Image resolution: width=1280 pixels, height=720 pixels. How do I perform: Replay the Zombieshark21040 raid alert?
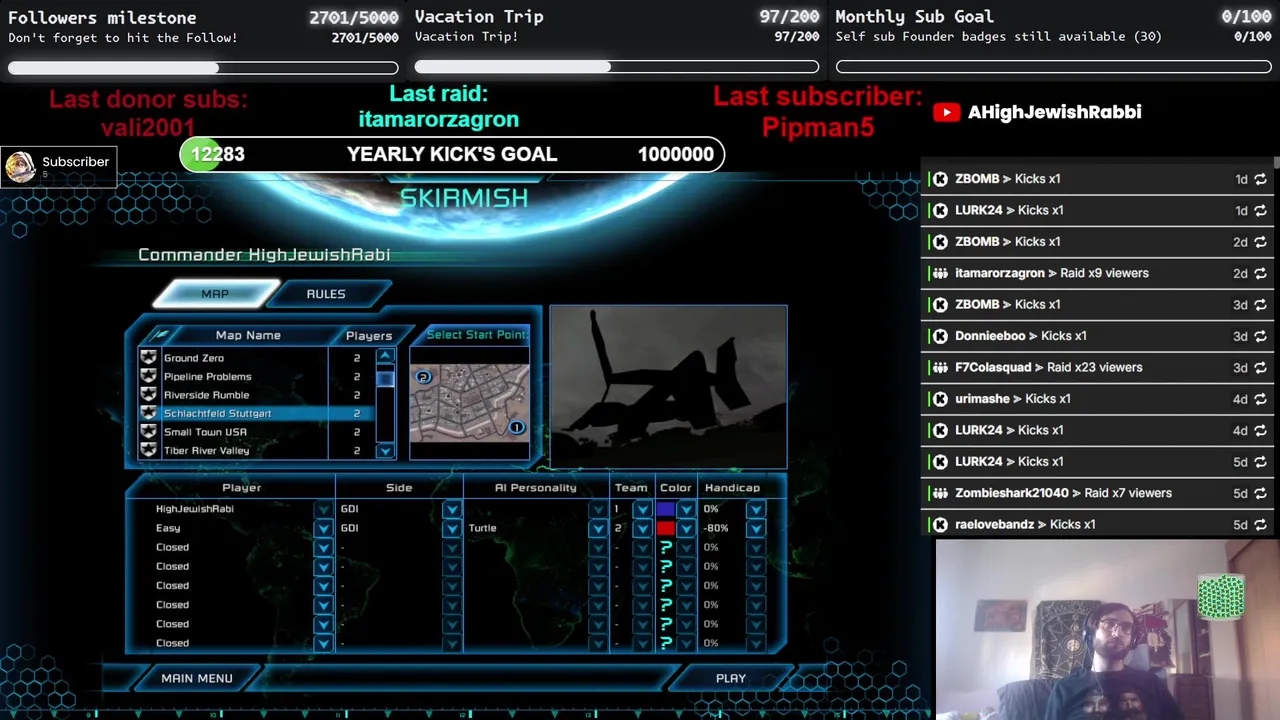click(1260, 493)
